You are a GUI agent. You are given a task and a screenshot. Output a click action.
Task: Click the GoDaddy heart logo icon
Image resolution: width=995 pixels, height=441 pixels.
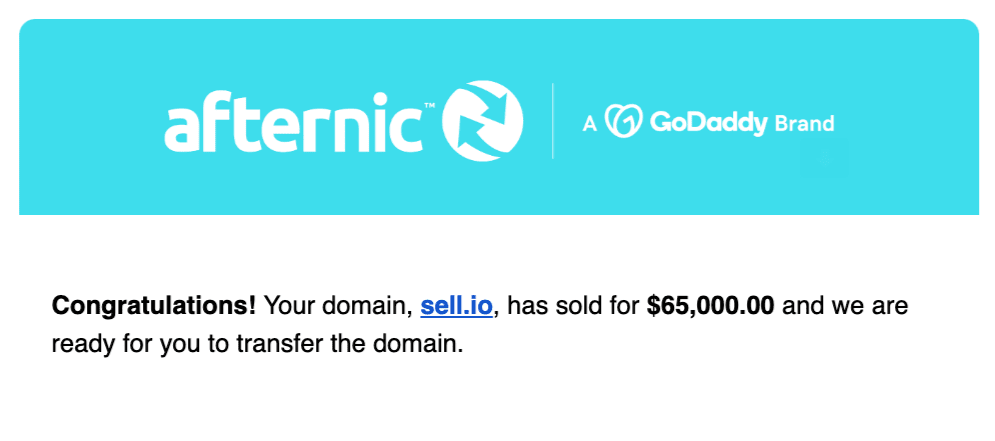624,121
